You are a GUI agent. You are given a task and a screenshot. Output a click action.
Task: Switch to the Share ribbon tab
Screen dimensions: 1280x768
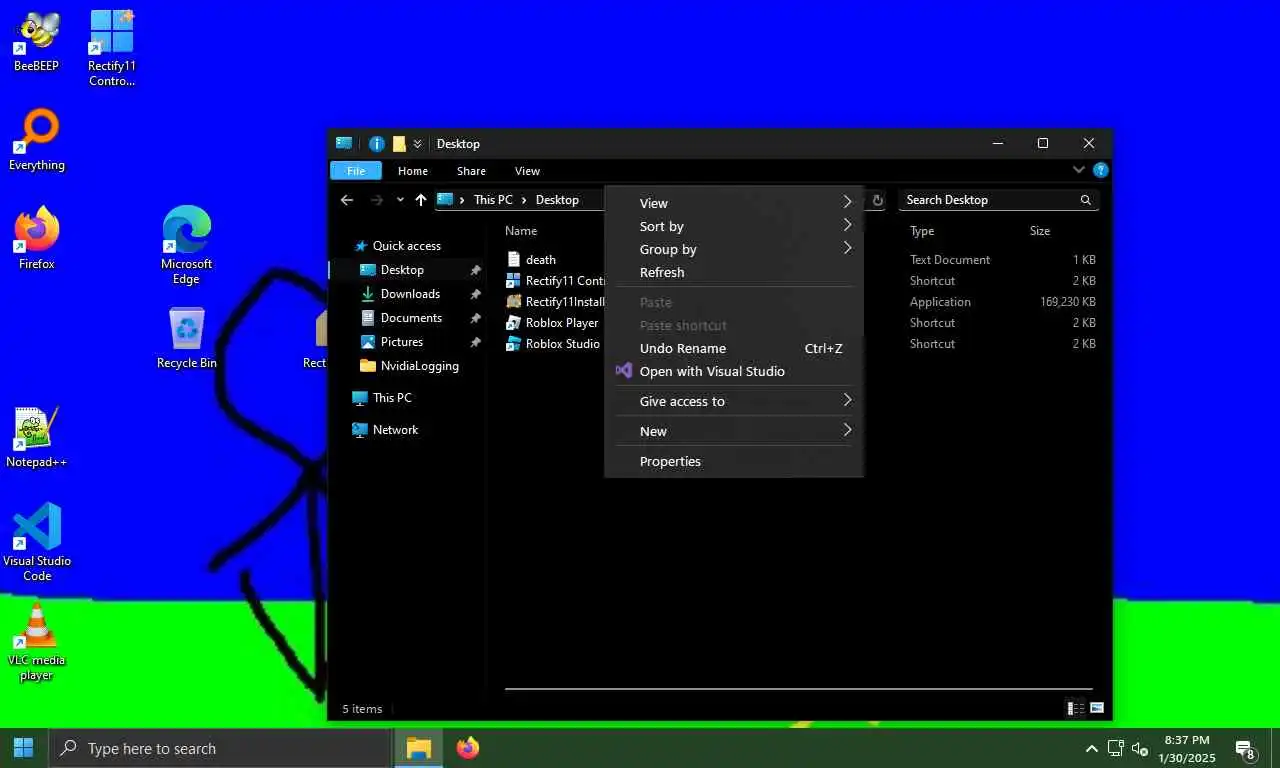tap(471, 171)
